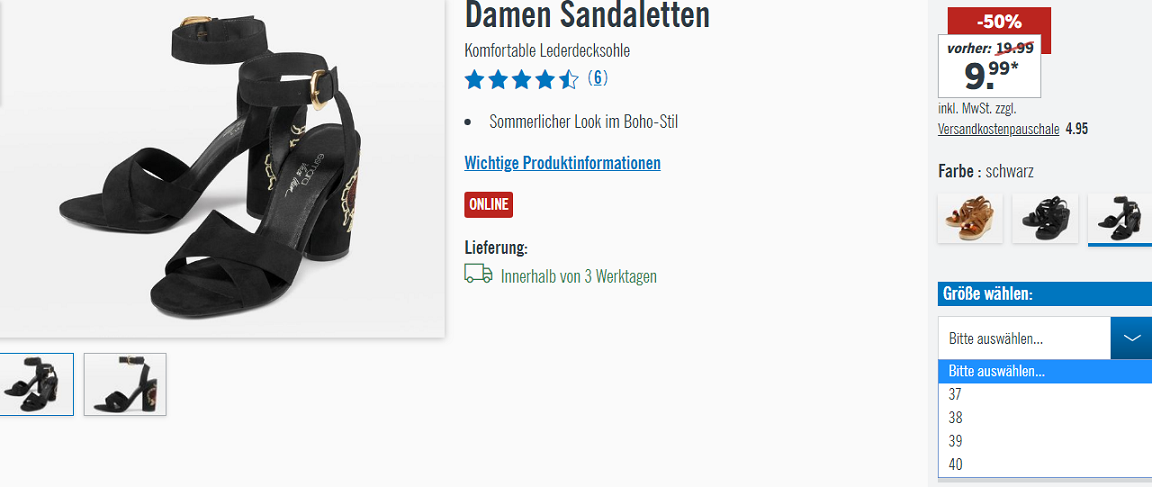1152x487 pixels.
Task: Open the Wichtige Produktinformationen link
Action: click(562, 163)
